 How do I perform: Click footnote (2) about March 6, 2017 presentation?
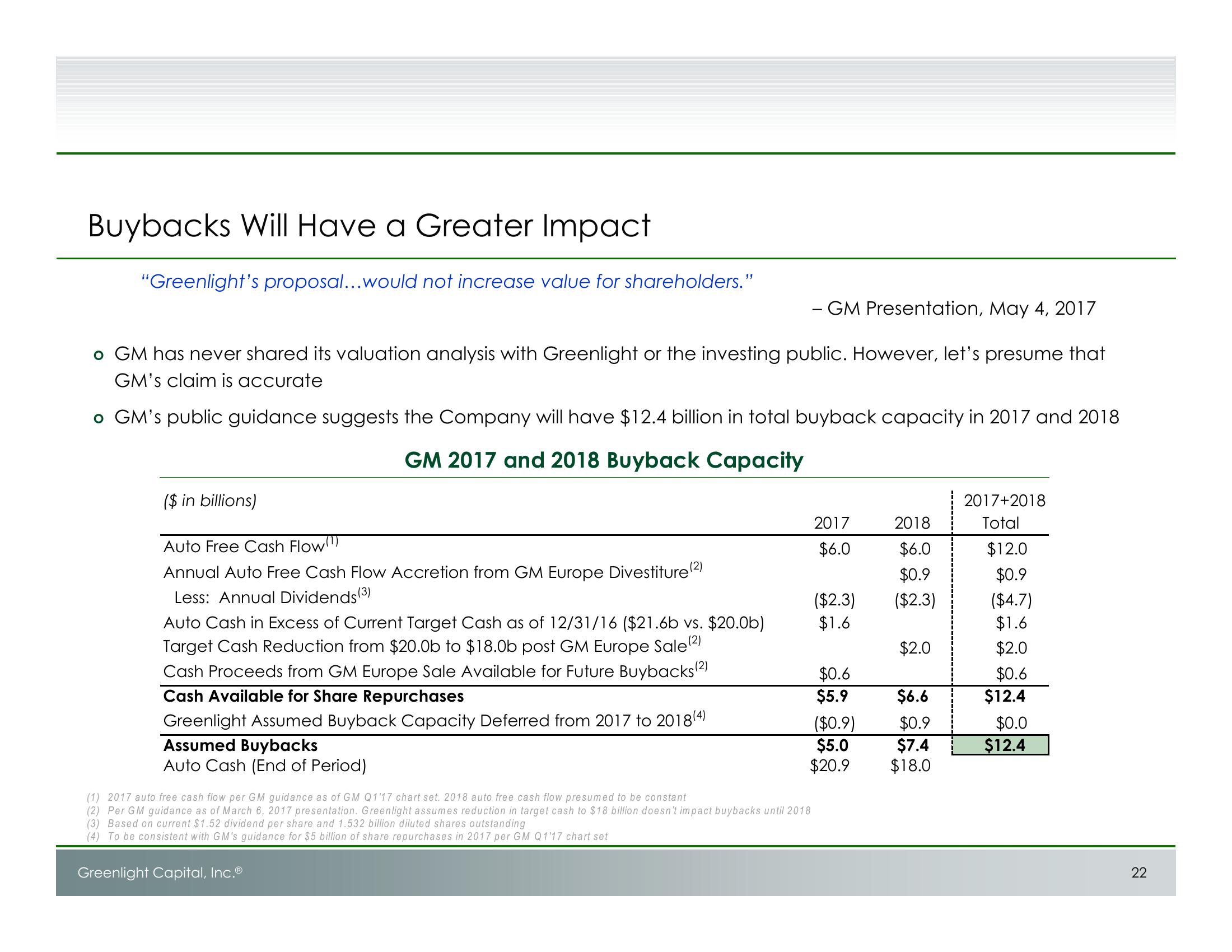pos(449,810)
